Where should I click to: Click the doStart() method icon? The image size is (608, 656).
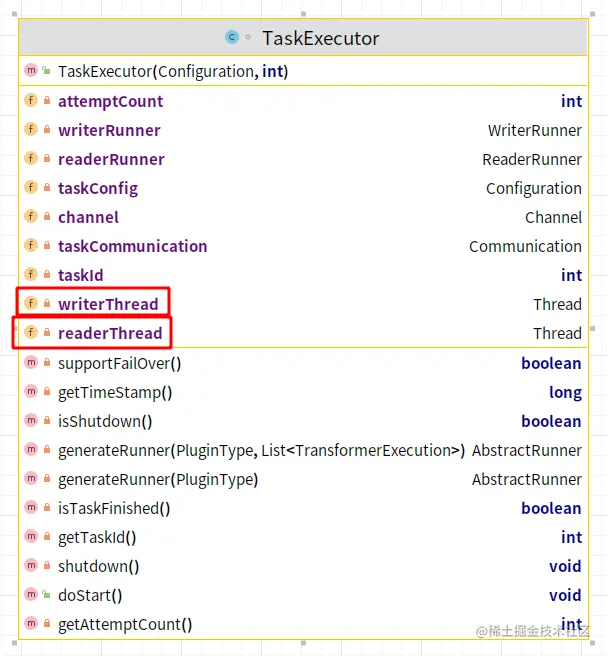click(31, 594)
